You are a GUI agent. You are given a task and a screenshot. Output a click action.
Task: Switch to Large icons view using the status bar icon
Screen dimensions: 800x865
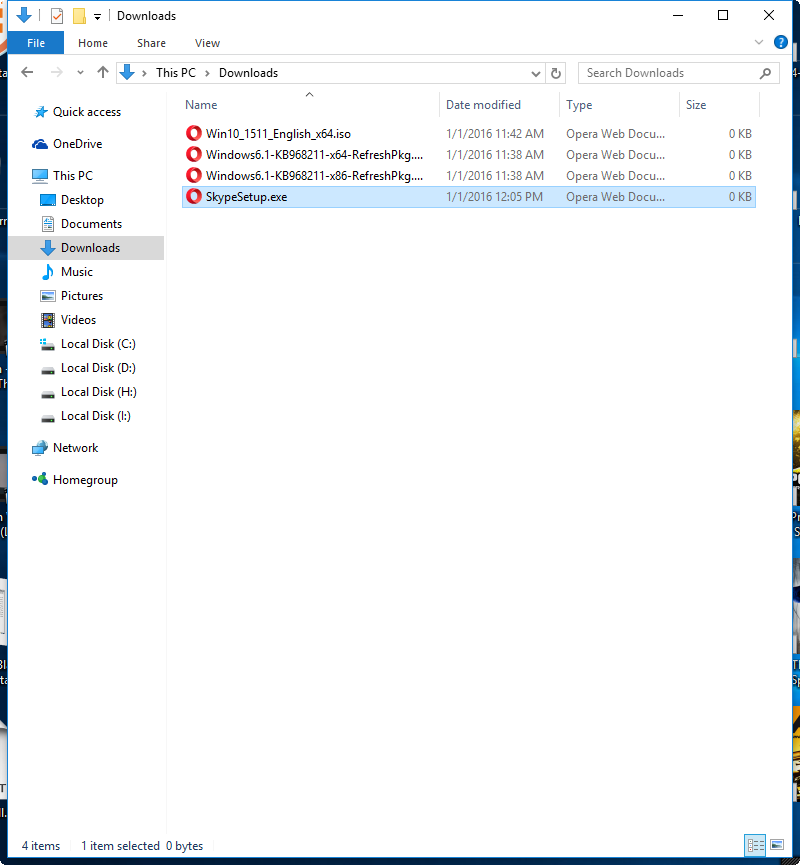777,845
